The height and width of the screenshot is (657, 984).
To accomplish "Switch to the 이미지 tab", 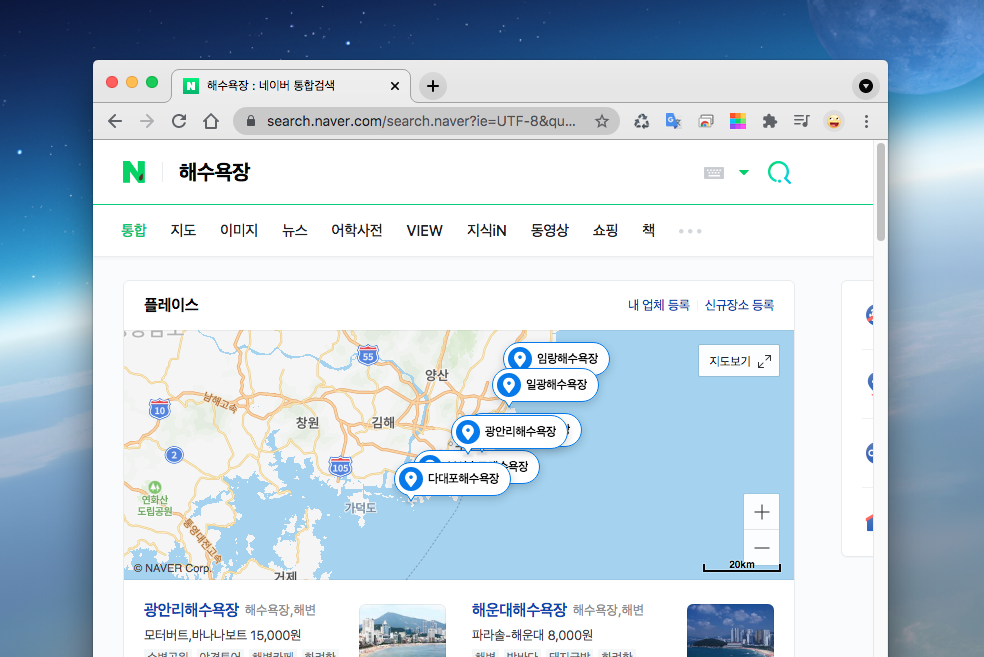I will pyautogui.click(x=239, y=230).
